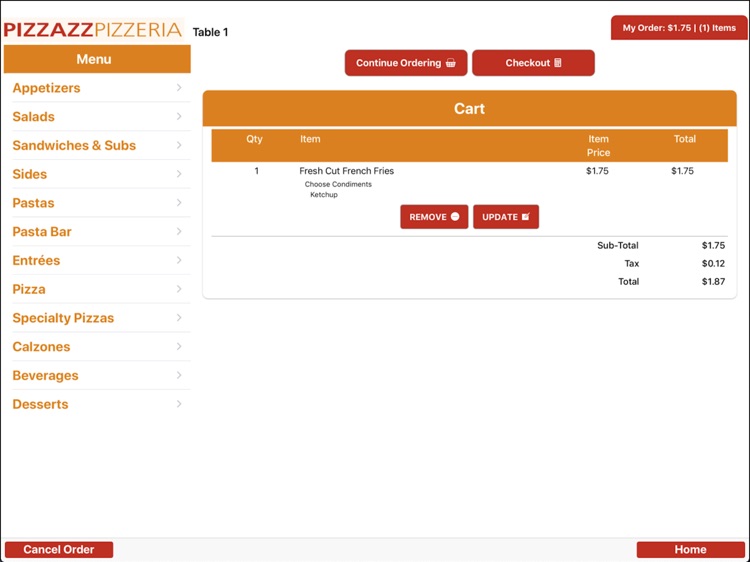Click the Table 1 label
Screen dimensions: 750x562
(x=210, y=32)
